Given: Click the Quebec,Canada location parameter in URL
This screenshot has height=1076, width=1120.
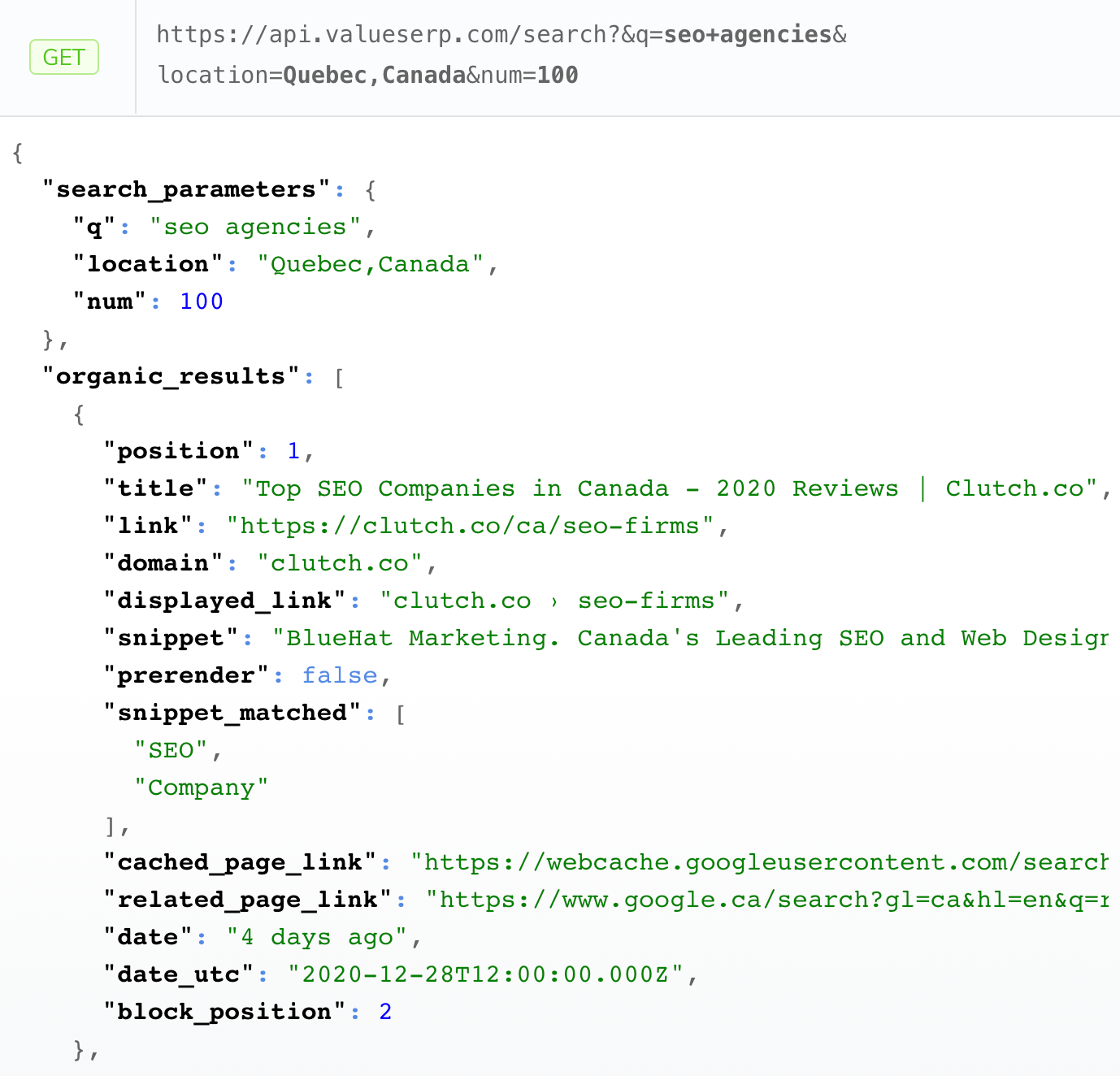Looking at the screenshot, I should point(374,76).
